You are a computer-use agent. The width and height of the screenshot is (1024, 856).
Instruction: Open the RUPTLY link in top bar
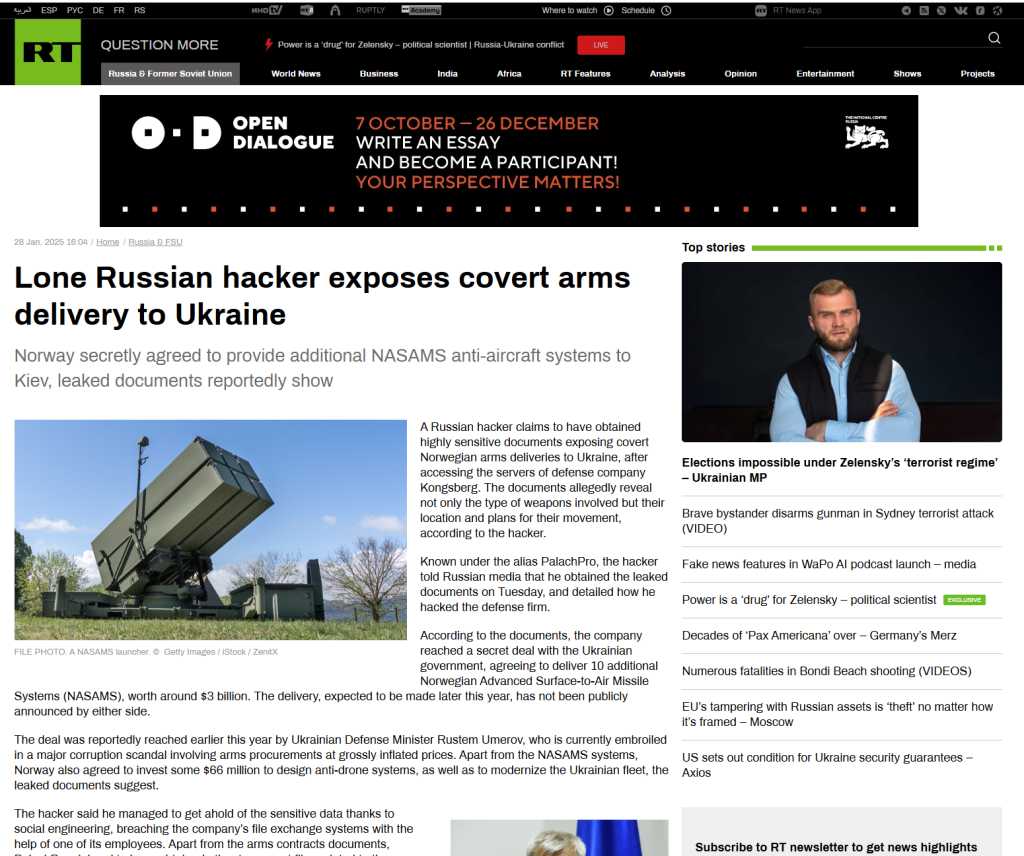(x=370, y=10)
